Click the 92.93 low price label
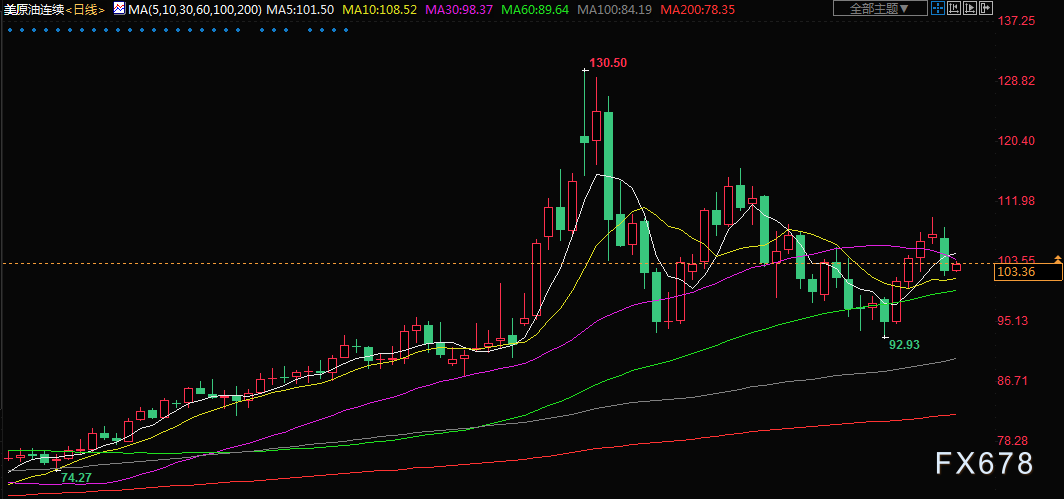 (905, 345)
